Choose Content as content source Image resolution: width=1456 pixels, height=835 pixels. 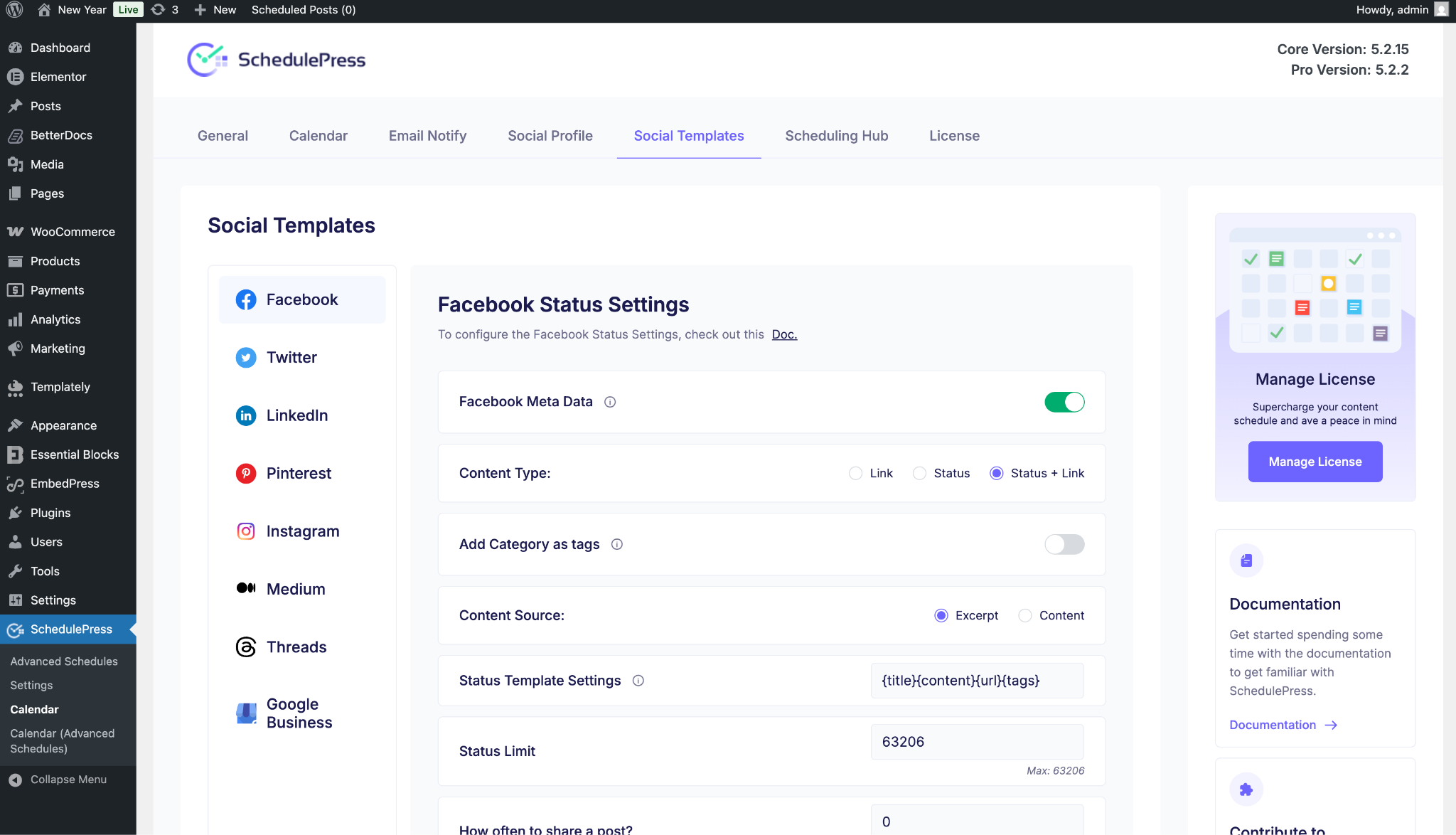click(x=1024, y=615)
